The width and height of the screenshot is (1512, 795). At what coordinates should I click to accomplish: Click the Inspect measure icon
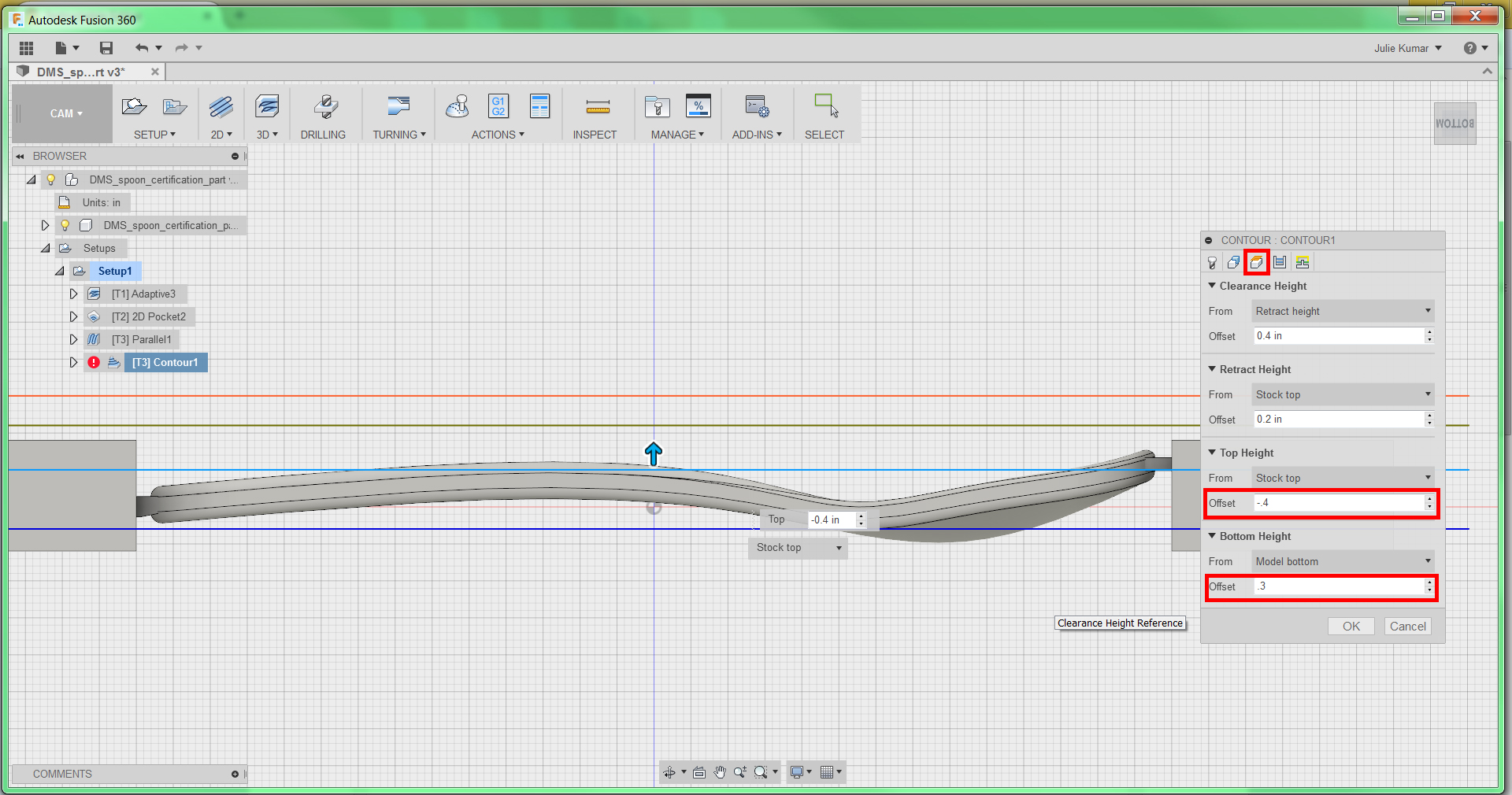(x=598, y=106)
